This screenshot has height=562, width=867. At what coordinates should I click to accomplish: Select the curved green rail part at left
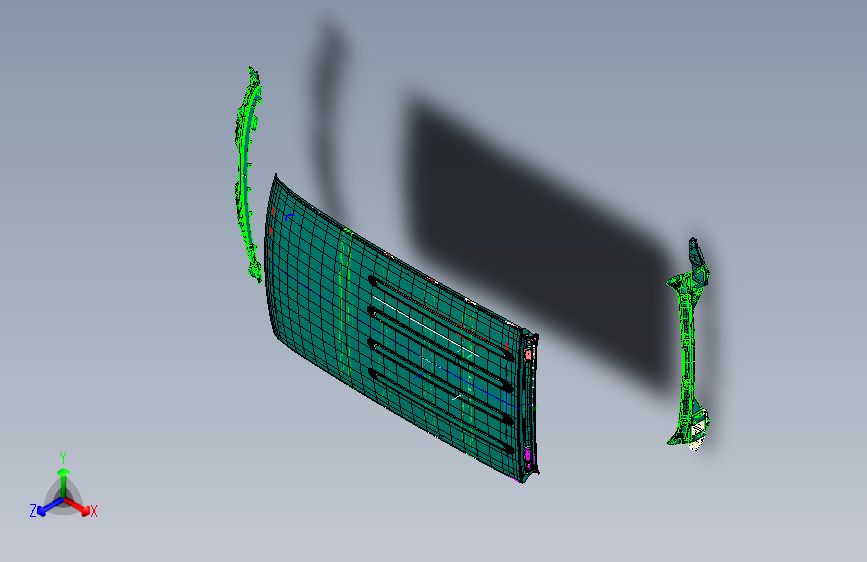click(x=248, y=176)
